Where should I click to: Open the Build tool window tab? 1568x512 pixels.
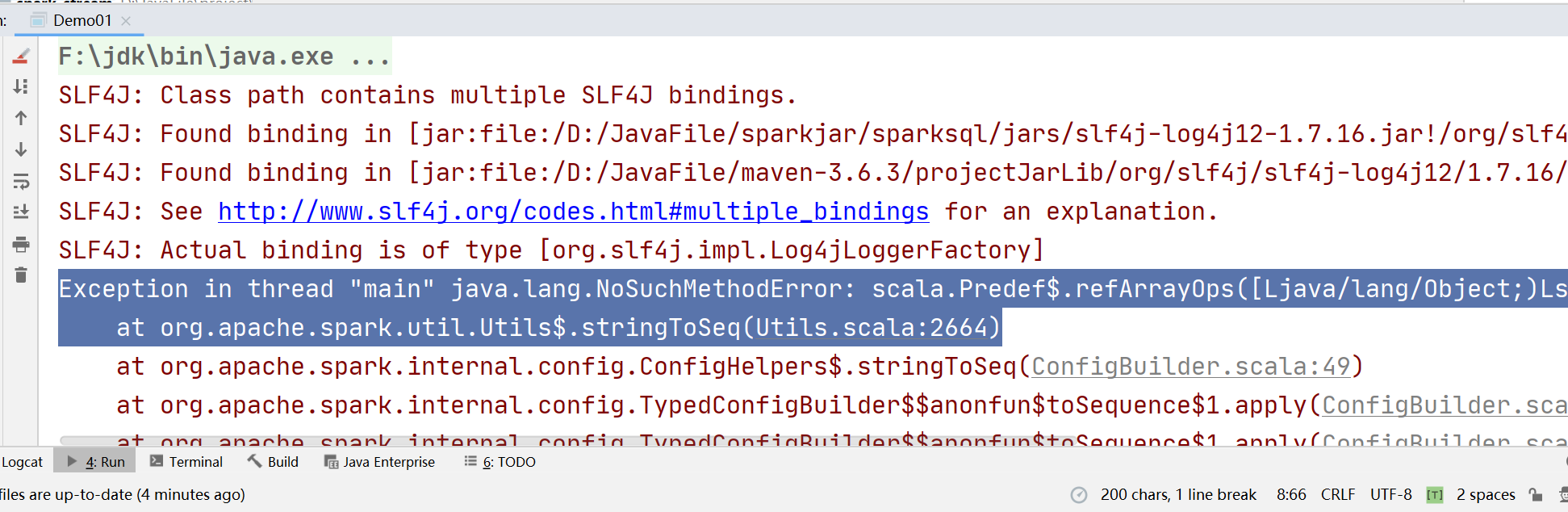tap(274, 462)
